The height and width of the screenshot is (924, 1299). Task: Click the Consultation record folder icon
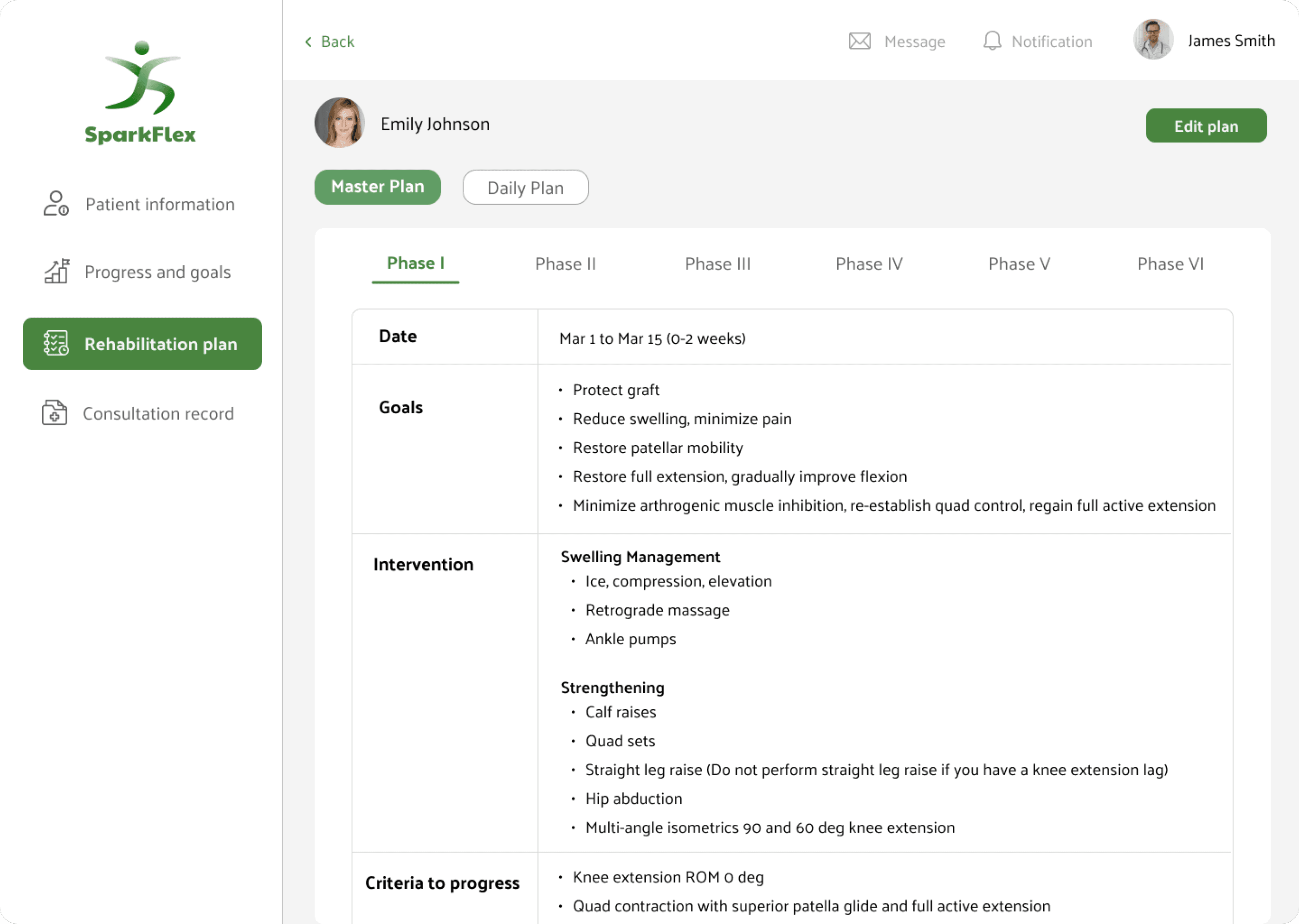click(54, 413)
